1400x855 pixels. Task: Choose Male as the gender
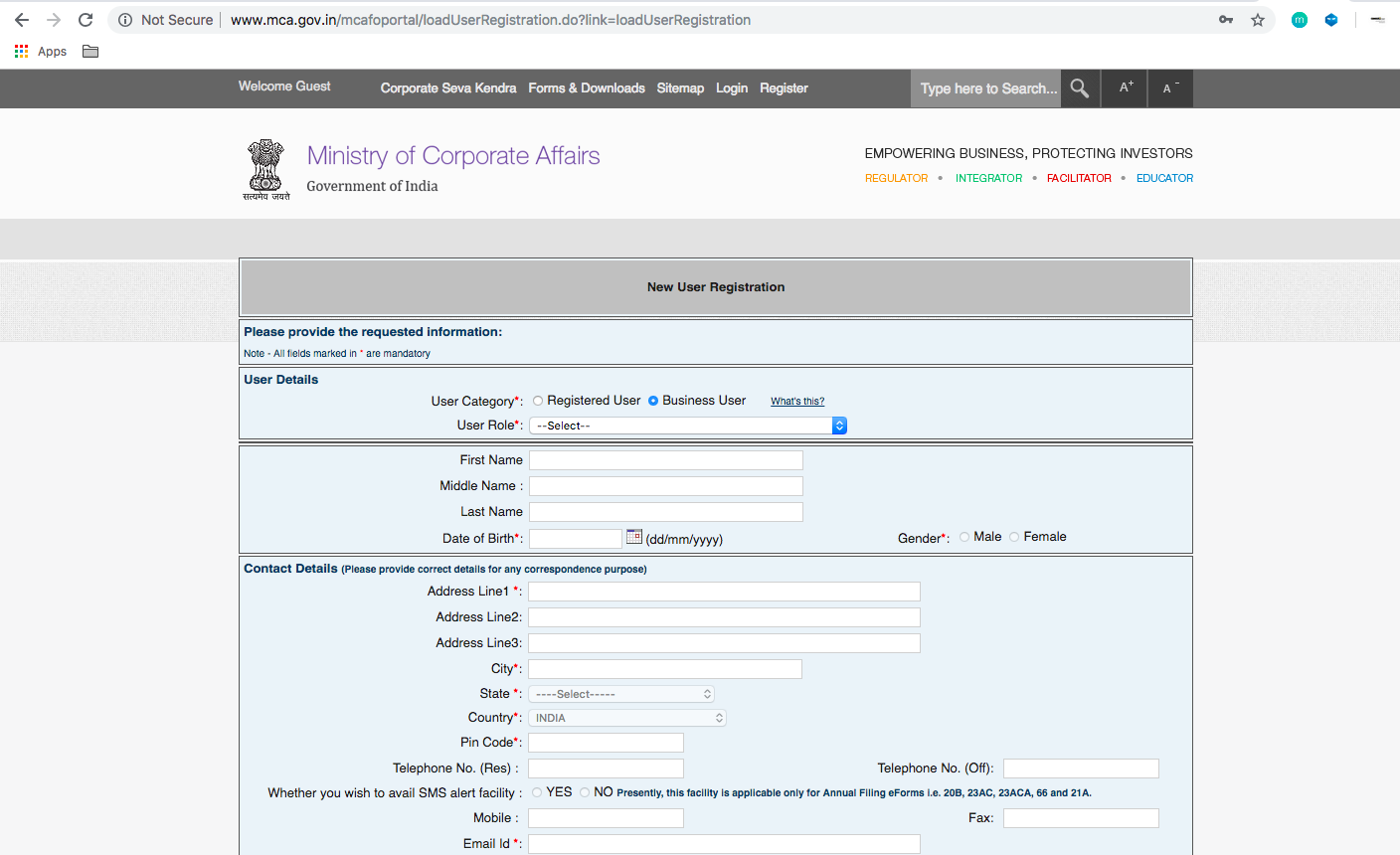click(964, 537)
